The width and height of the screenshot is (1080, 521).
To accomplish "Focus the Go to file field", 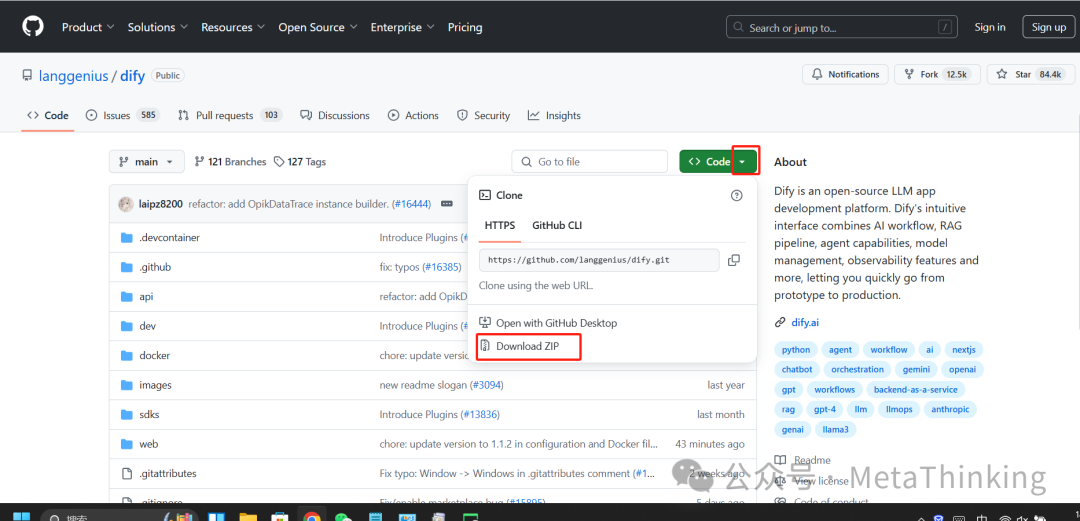I will pyautogui.click(x=590, y=162).
